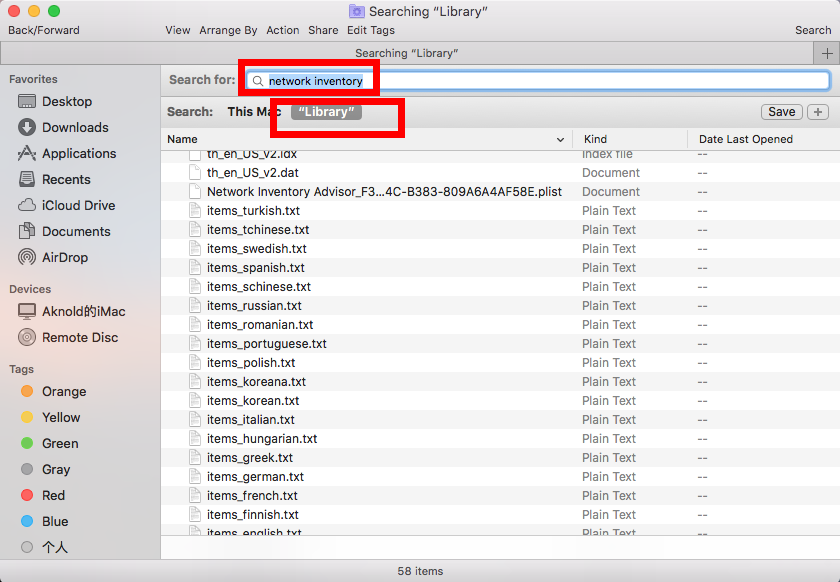This screenshot has width=840, height=582.
Task: Click the network inventory search field
Action: pos(540,81)
